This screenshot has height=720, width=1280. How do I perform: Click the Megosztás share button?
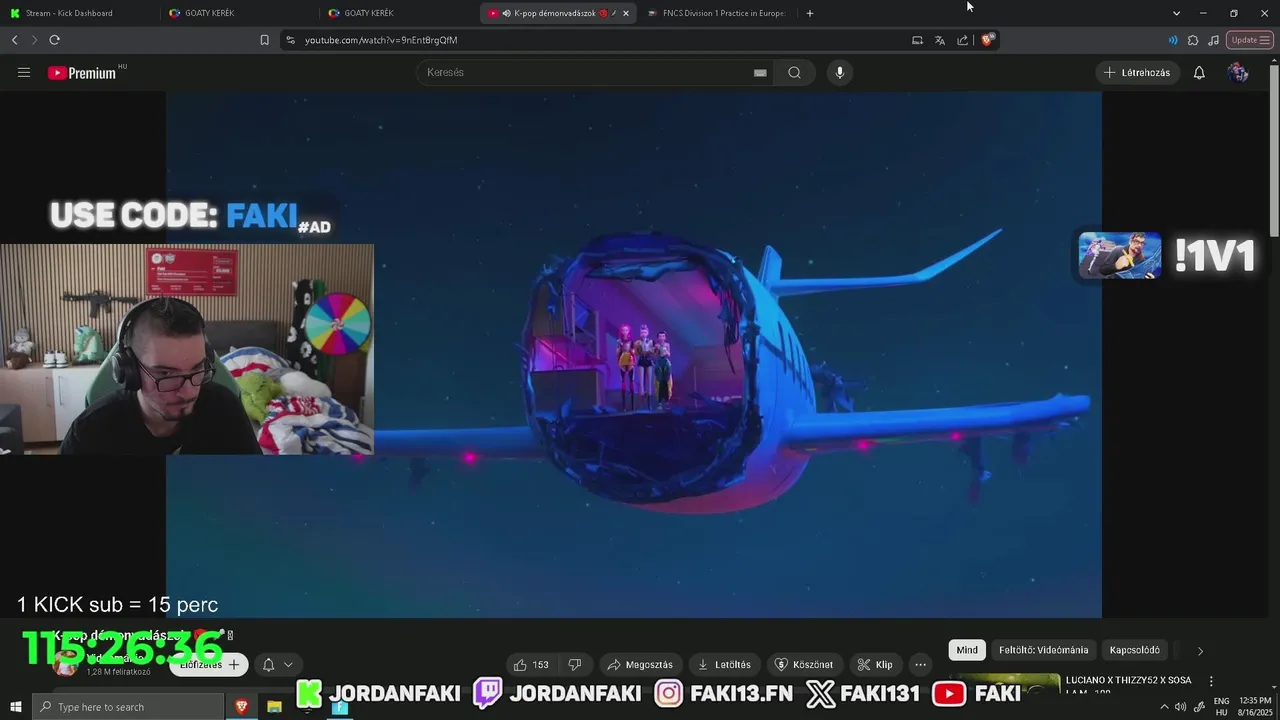pos(640,664)
